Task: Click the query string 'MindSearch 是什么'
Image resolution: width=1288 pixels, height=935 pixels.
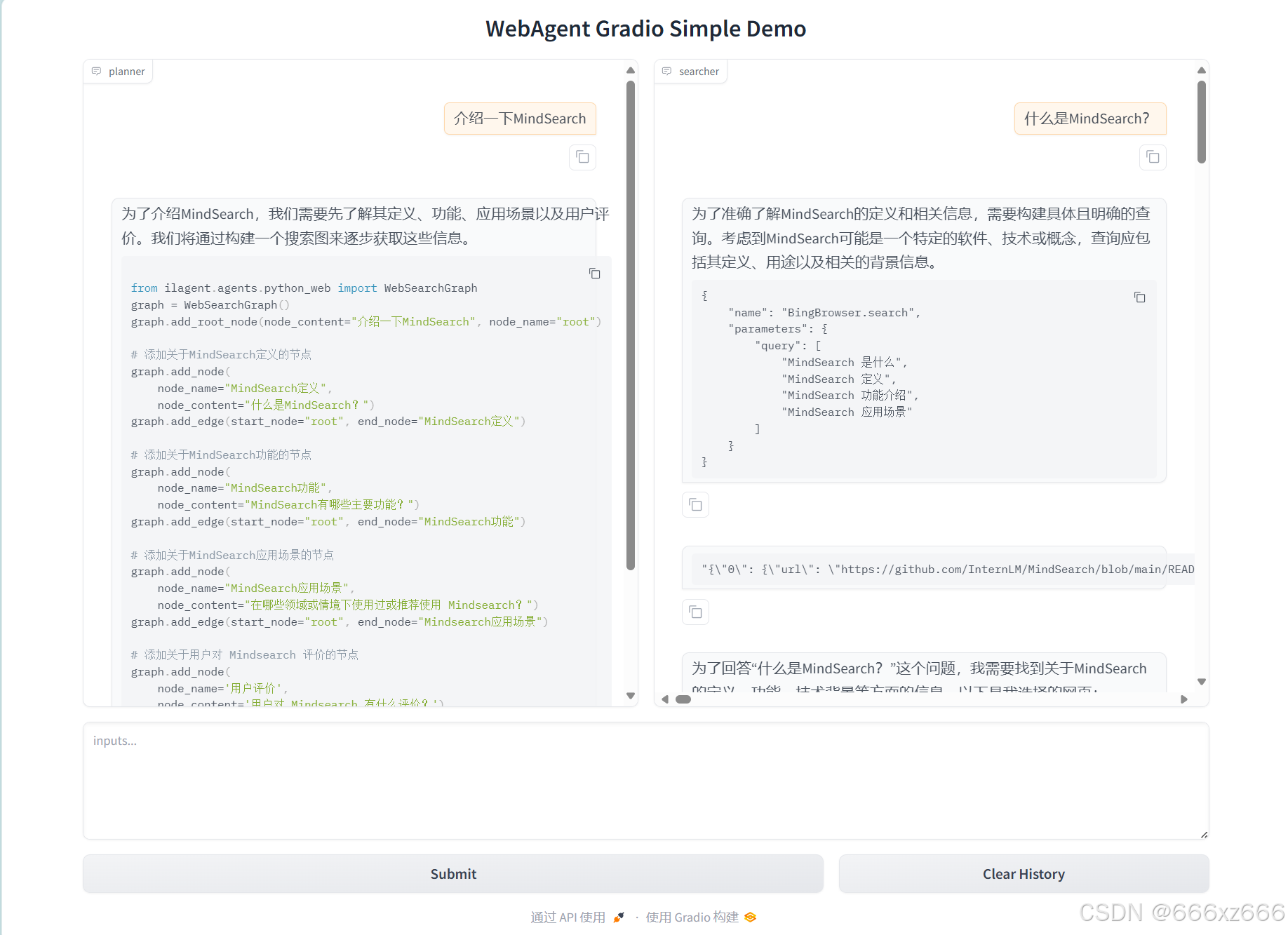Action: (x=845, y=363)
